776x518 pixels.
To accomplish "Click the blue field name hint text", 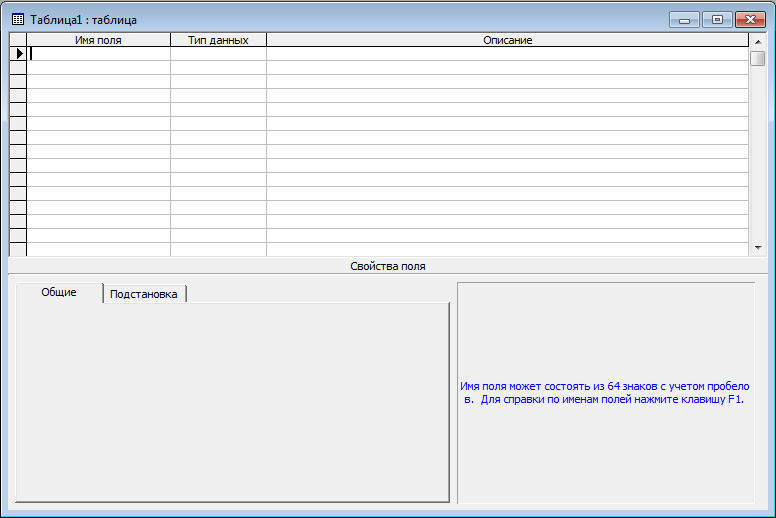I will coord(605,393).
